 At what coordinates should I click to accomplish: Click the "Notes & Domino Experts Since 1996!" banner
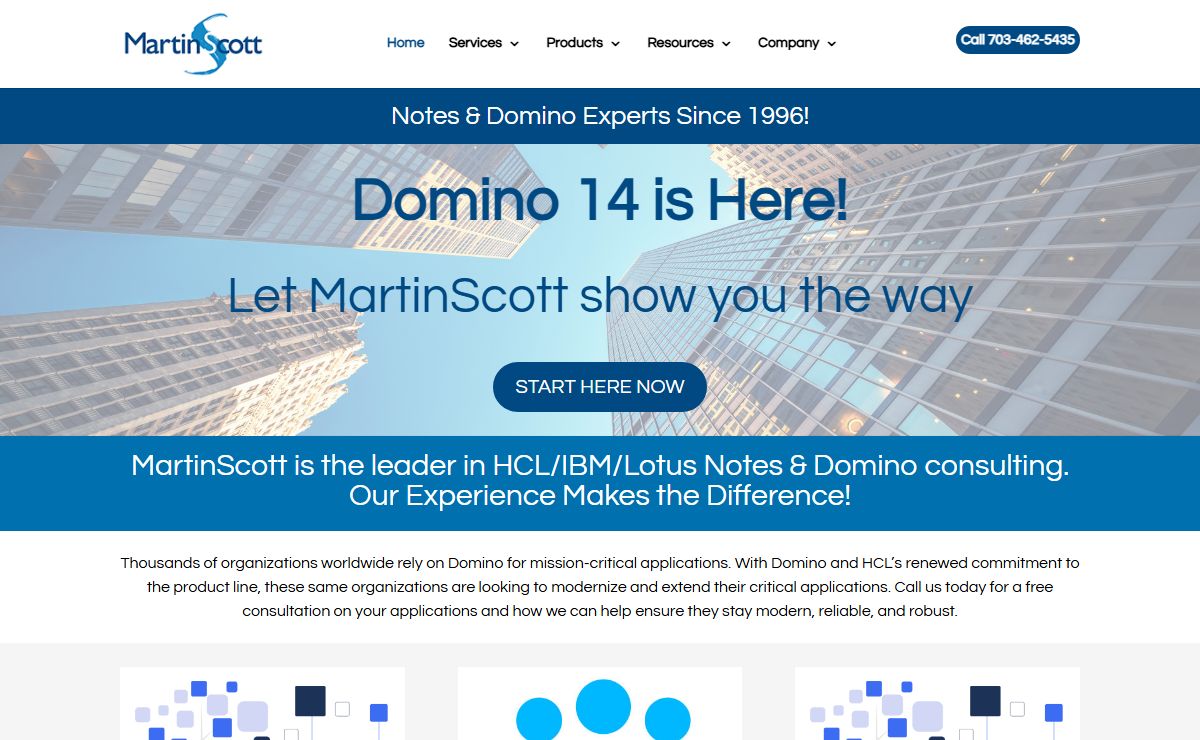600,116
